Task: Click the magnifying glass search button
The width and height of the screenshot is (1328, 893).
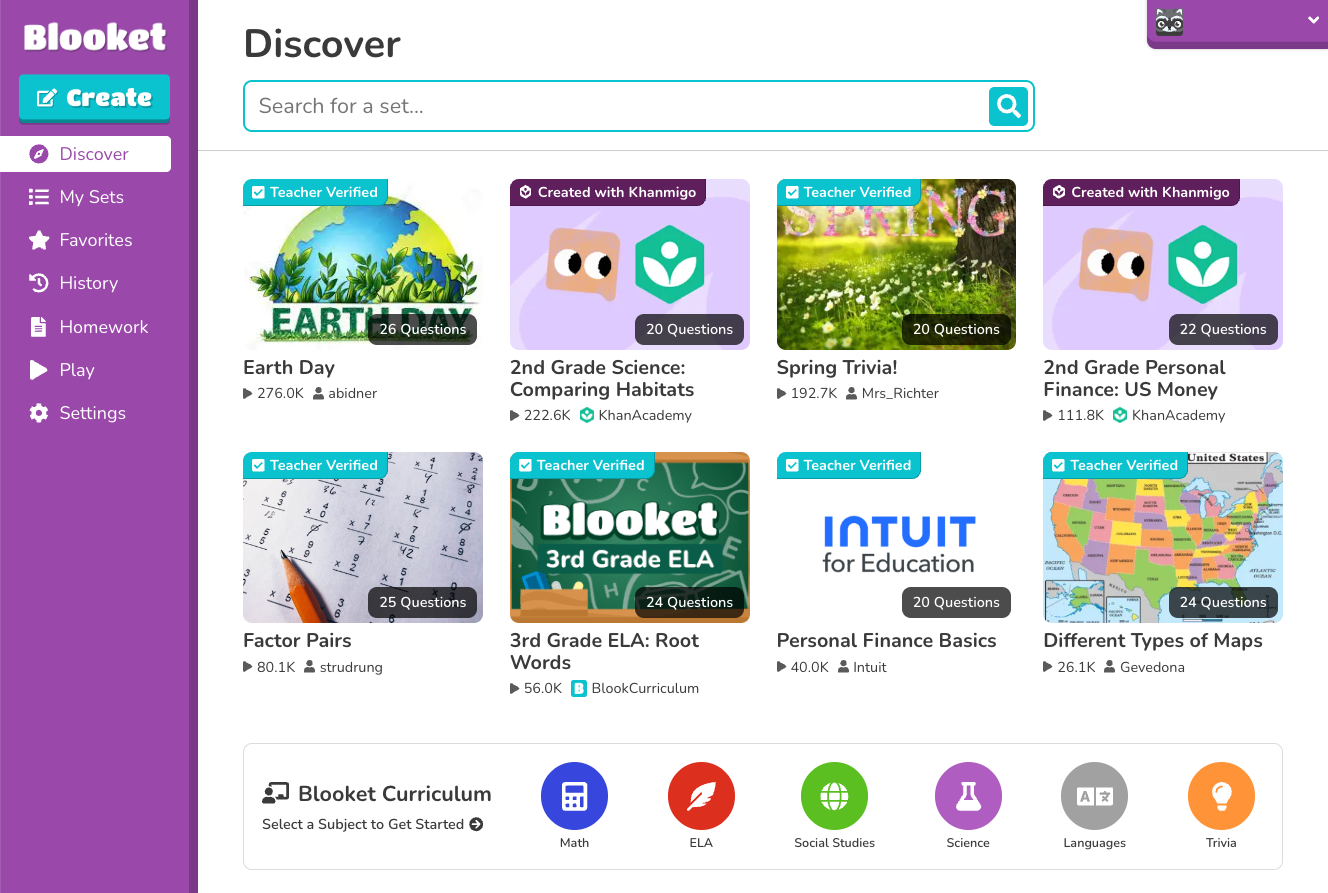Action: tap(1008, 106)
